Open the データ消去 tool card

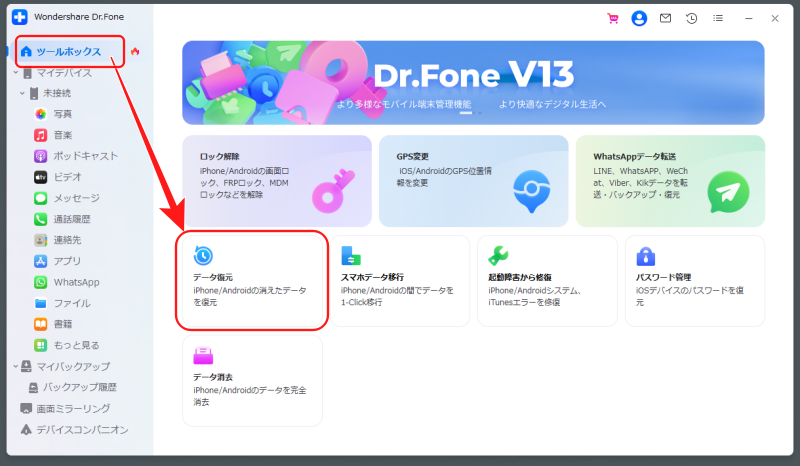pos(252,381)
